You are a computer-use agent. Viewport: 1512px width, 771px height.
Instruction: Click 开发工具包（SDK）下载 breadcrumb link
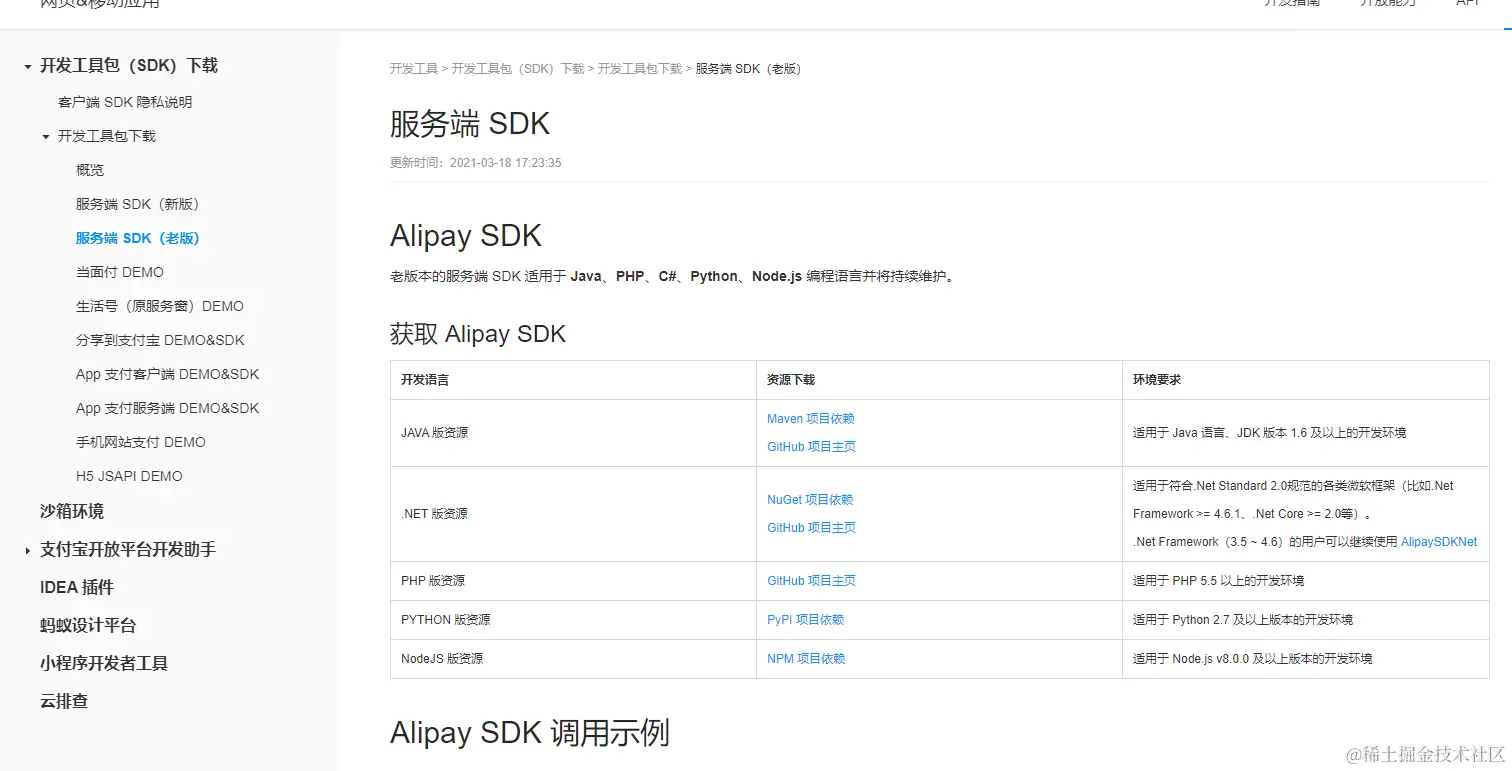pos(518,69)
